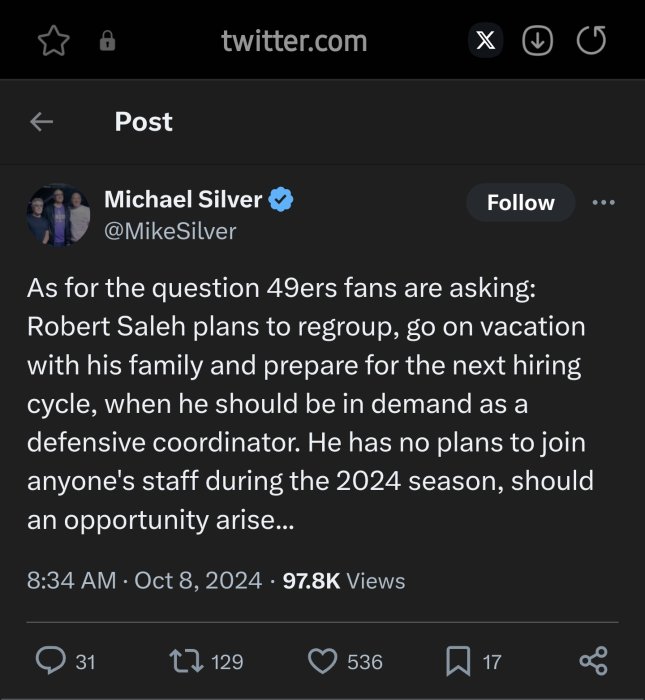Open the @MikeSilver handle link
The width and height of the screenshot is (645, 700).
click(170, 231)
